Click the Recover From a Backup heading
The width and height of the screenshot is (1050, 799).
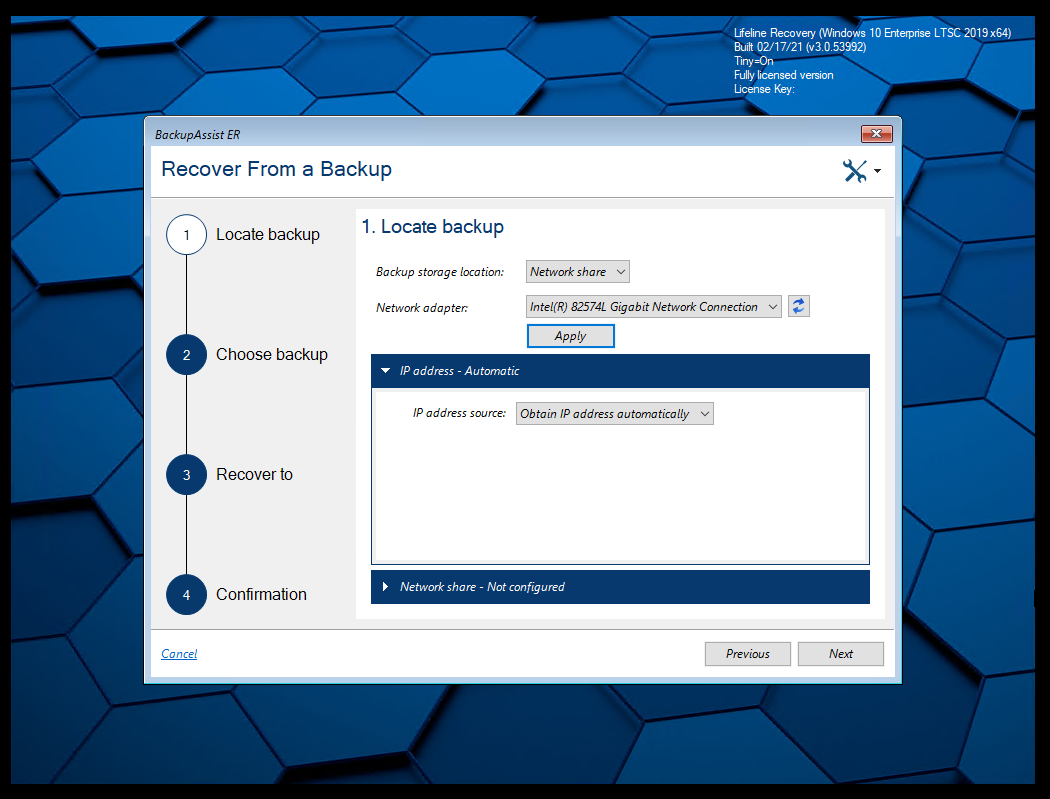(277, 169)
